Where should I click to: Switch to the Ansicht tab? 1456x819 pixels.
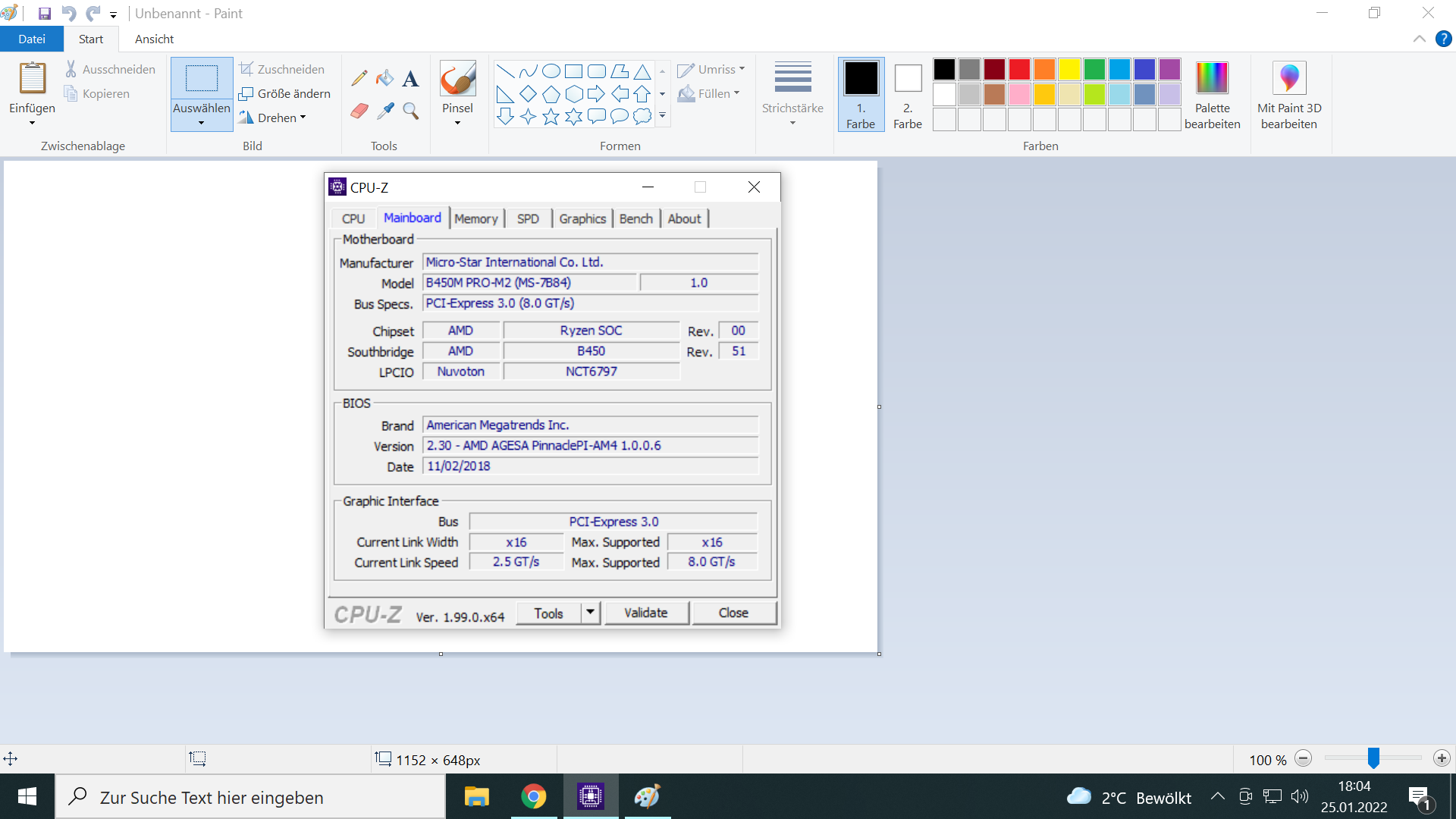[154, 39]
